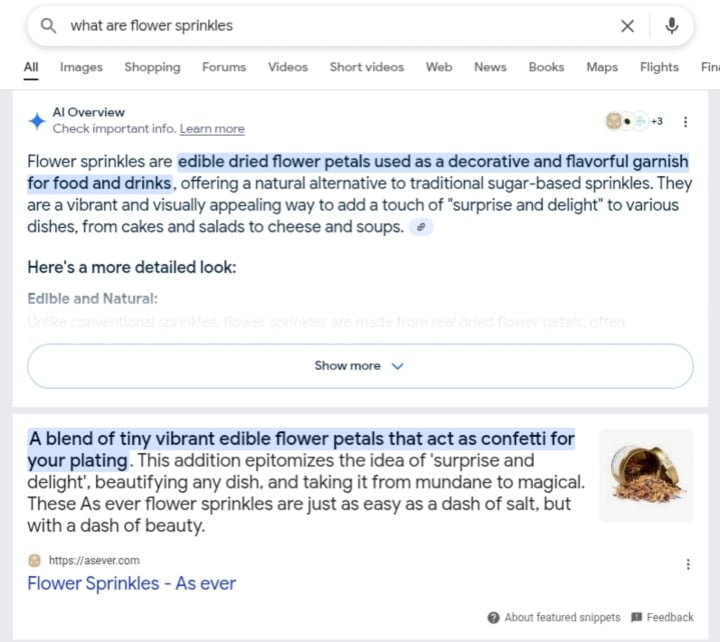
Task: Open About featured snippets
Action: coord(554,617)
